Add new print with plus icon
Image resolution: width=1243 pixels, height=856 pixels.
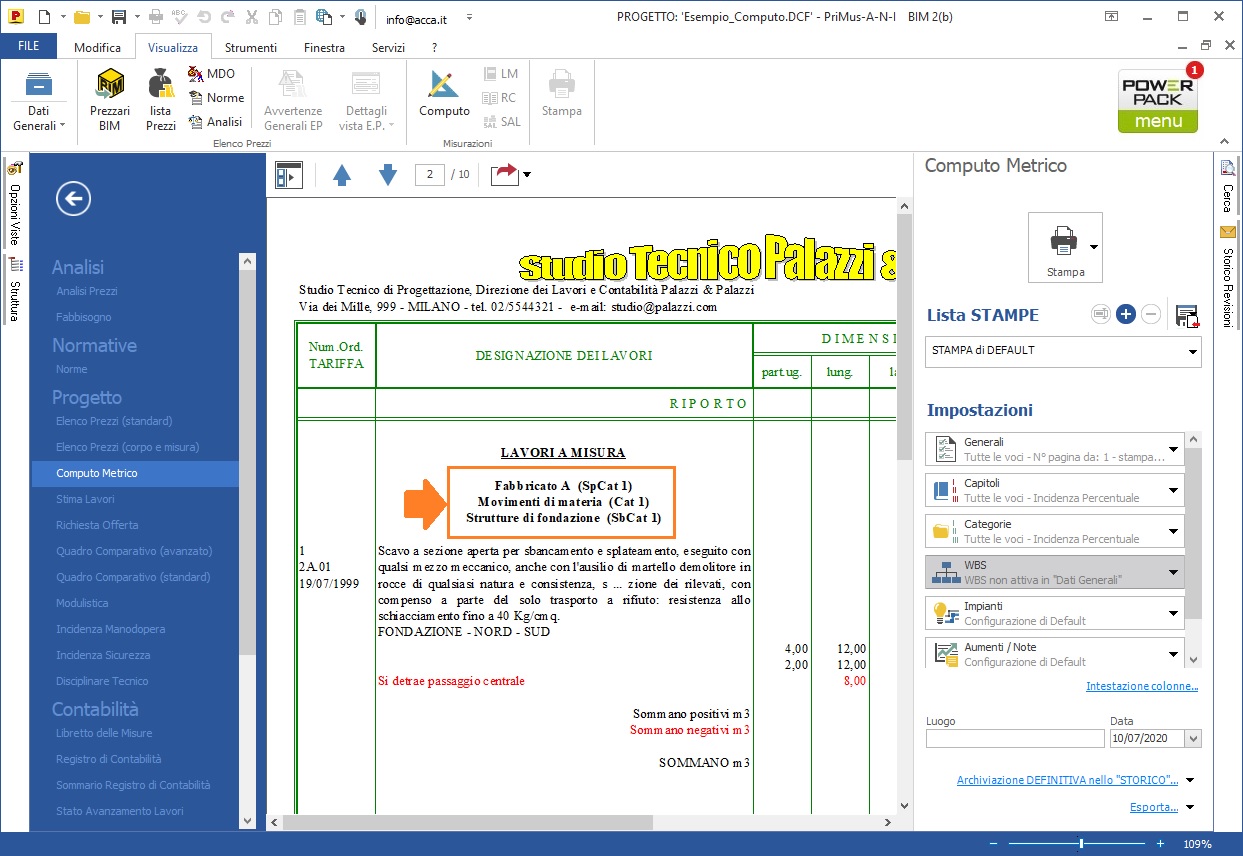click(x=1125, y=315)
